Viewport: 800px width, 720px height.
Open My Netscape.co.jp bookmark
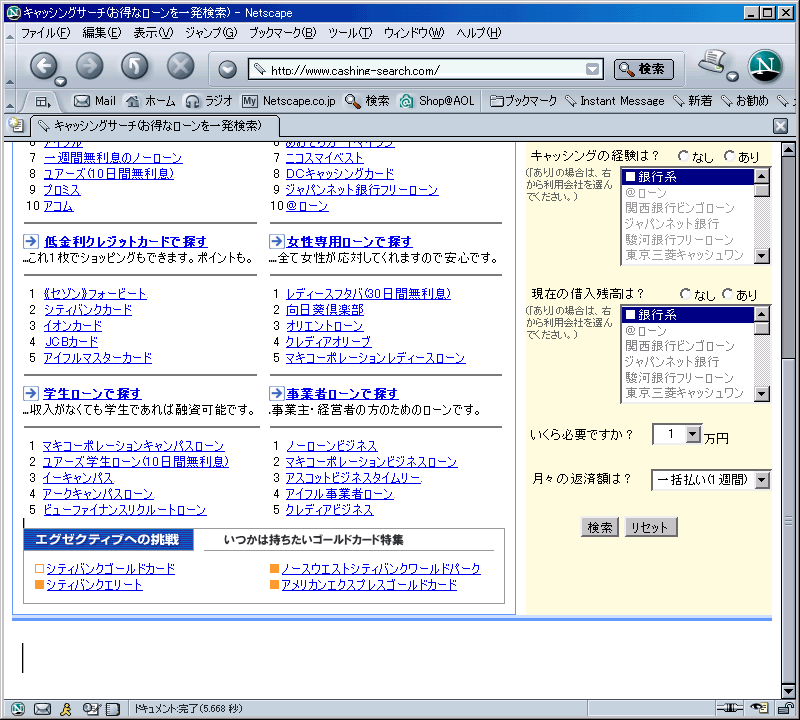pos(289,101)
